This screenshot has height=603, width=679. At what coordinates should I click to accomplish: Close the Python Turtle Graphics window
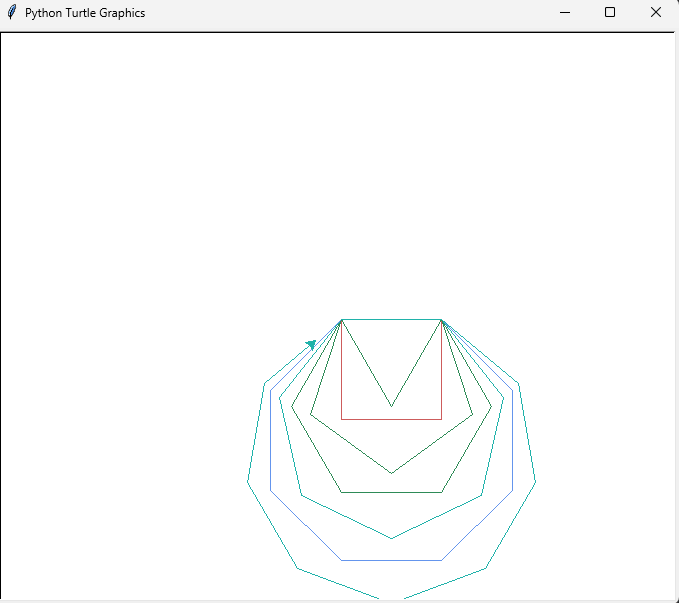(655, 13)
